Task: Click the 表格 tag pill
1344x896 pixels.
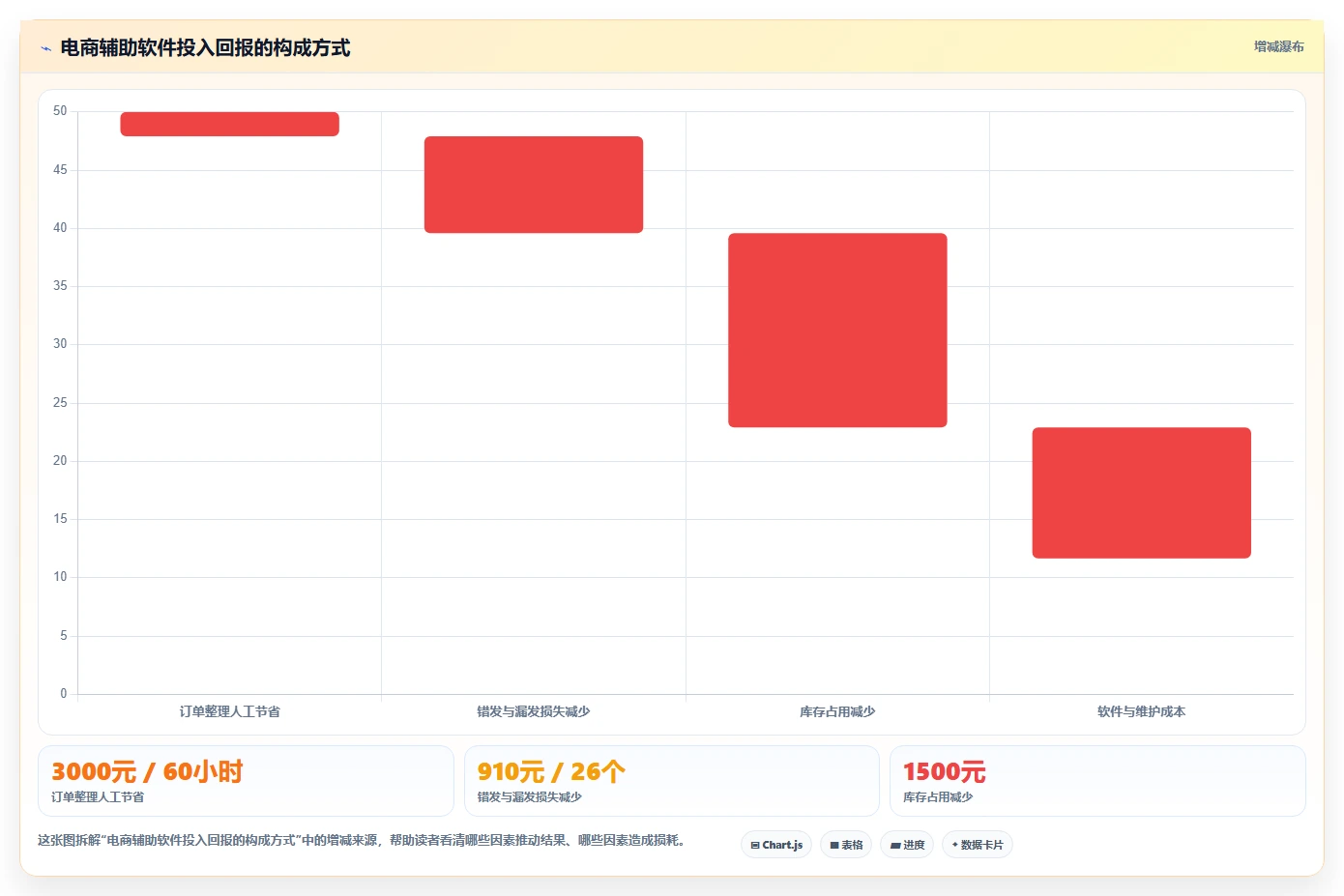Action: tap(846, 845)
